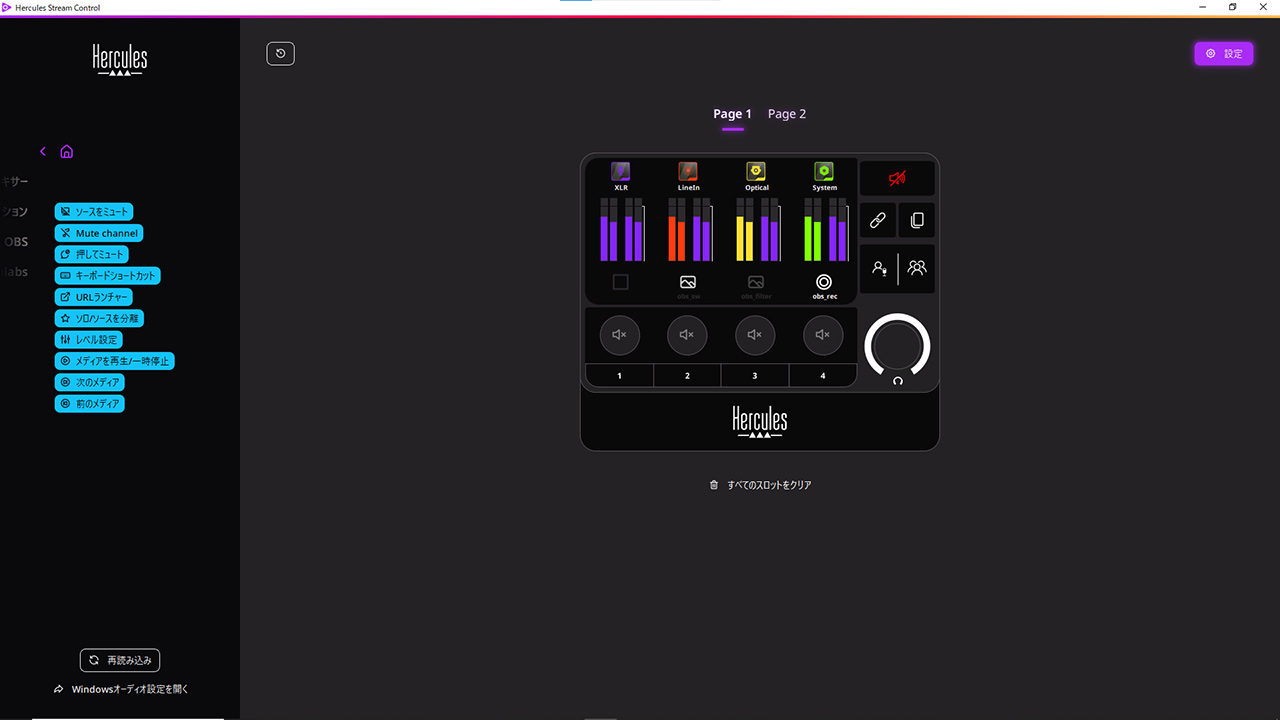
Task: Toggle mute button above slot 1
Action: [620, 335]
